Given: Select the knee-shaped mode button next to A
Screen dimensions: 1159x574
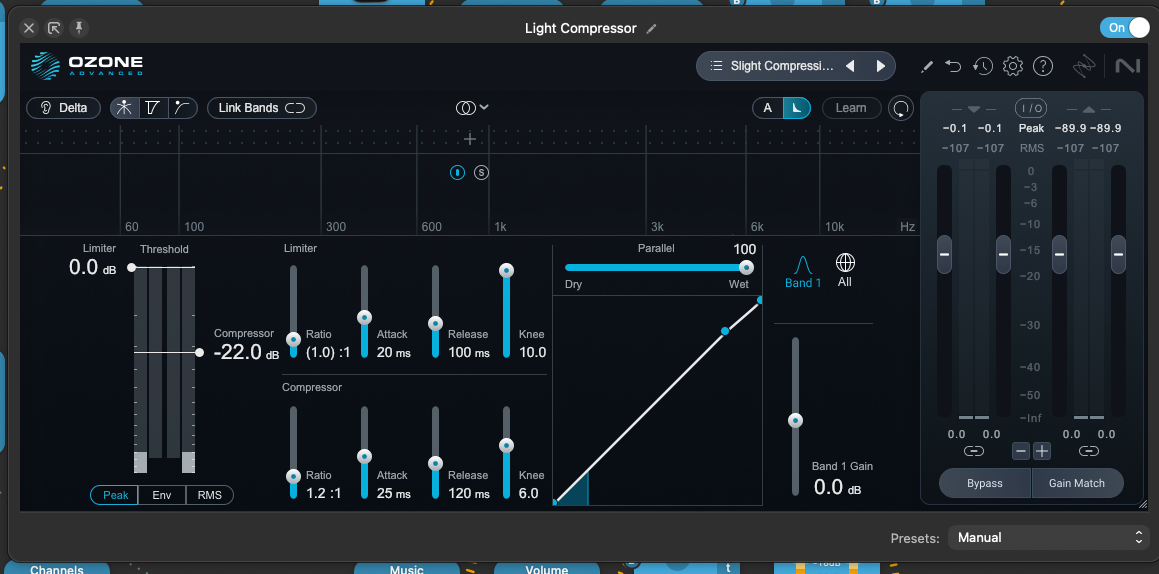Looking at the screenshot, I should coord(796,108).
